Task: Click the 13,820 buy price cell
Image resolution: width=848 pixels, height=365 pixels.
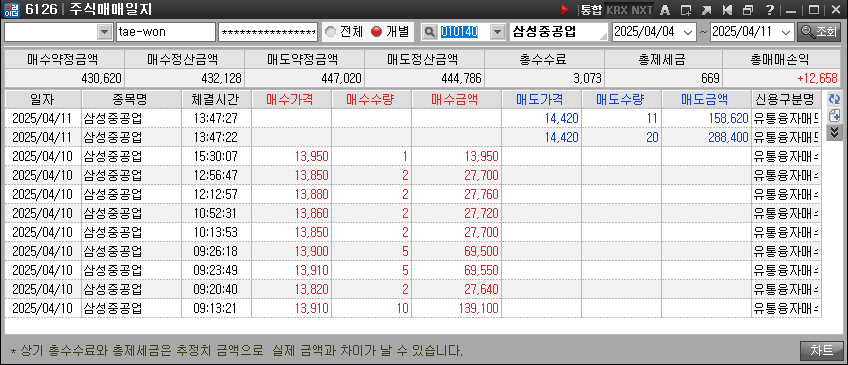Action: click(x=292, y=289)
